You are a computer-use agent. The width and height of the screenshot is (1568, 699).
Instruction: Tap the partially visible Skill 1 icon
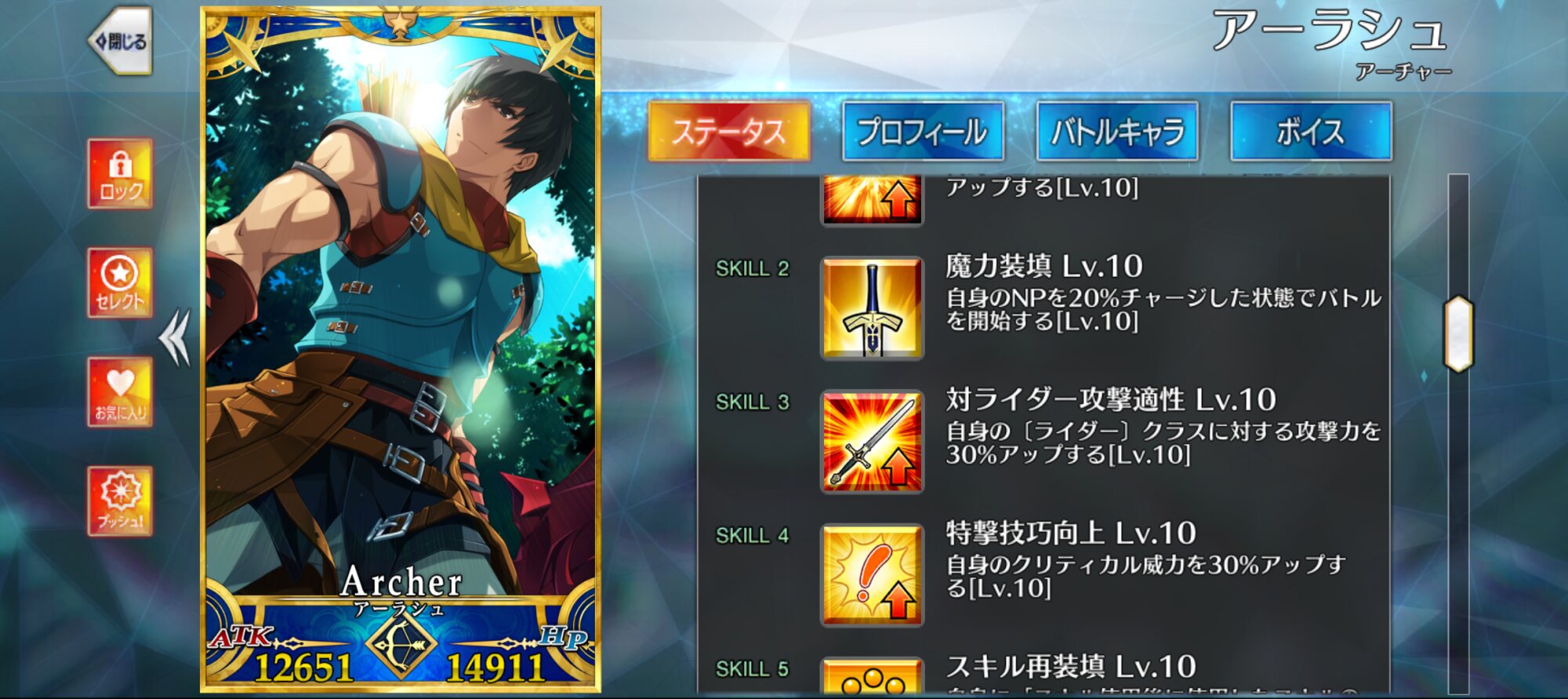[x=872, y=201]
